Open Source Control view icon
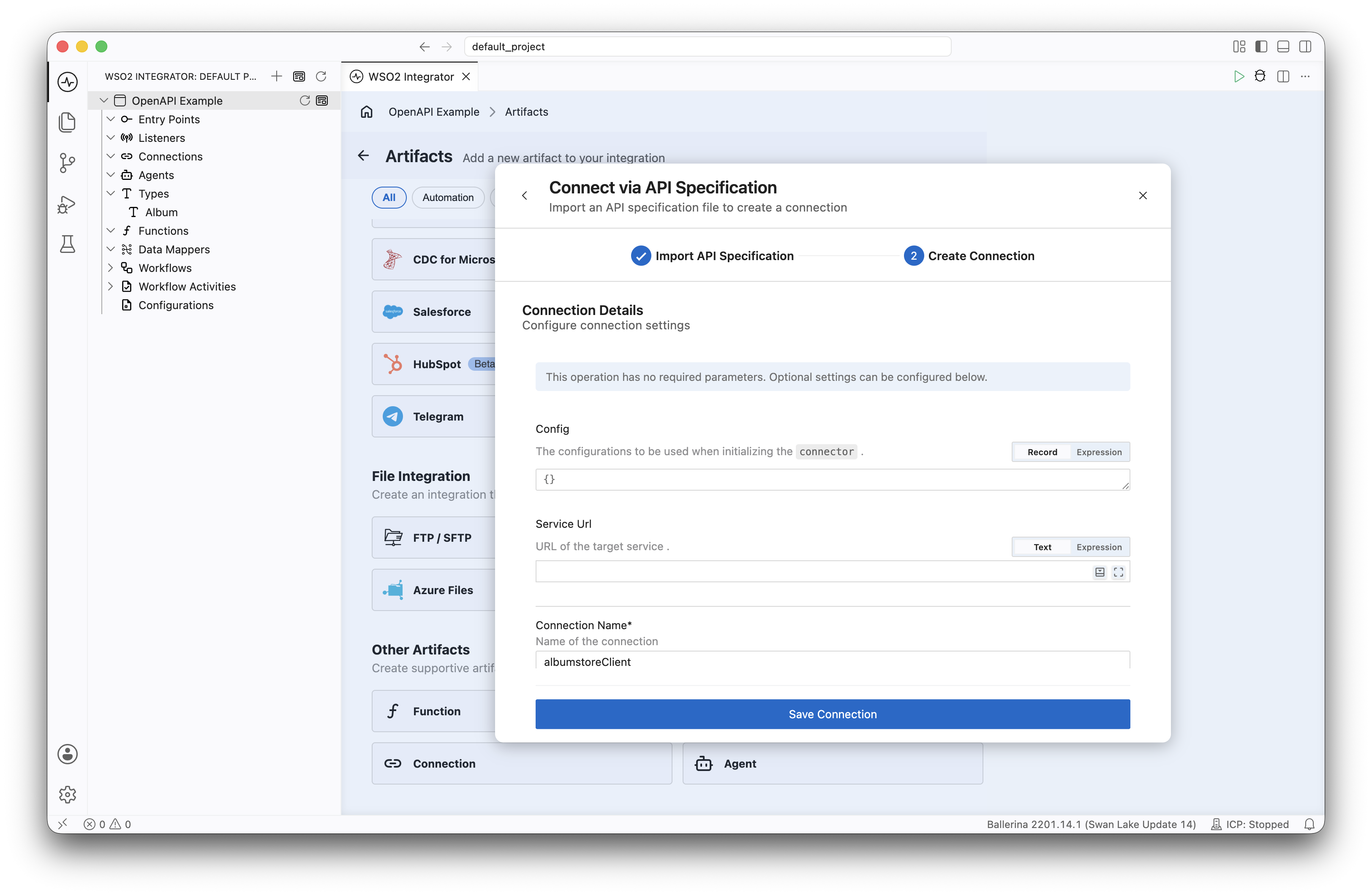1372x896 pixels. point(68,163)
